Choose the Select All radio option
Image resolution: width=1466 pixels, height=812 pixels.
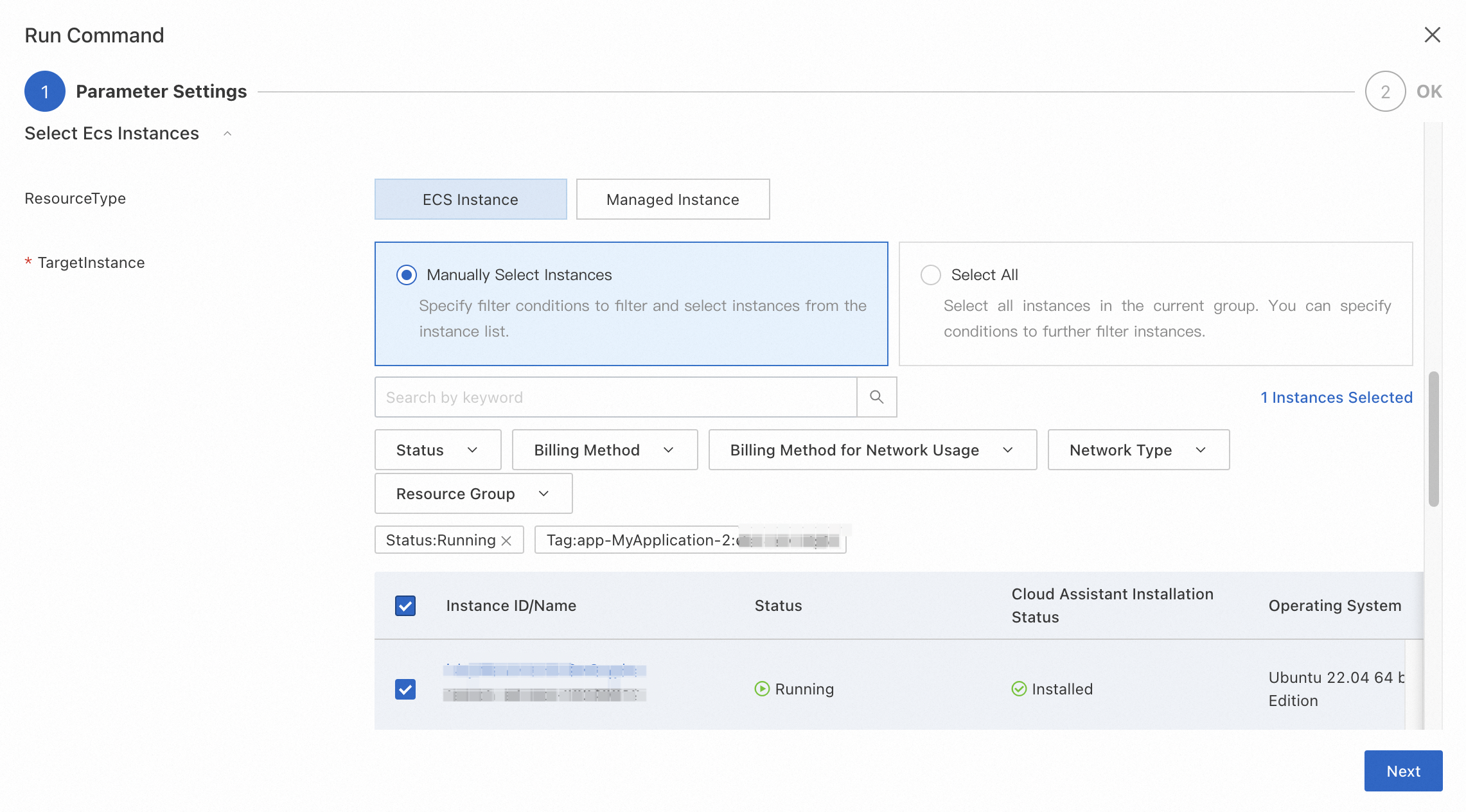930,275
